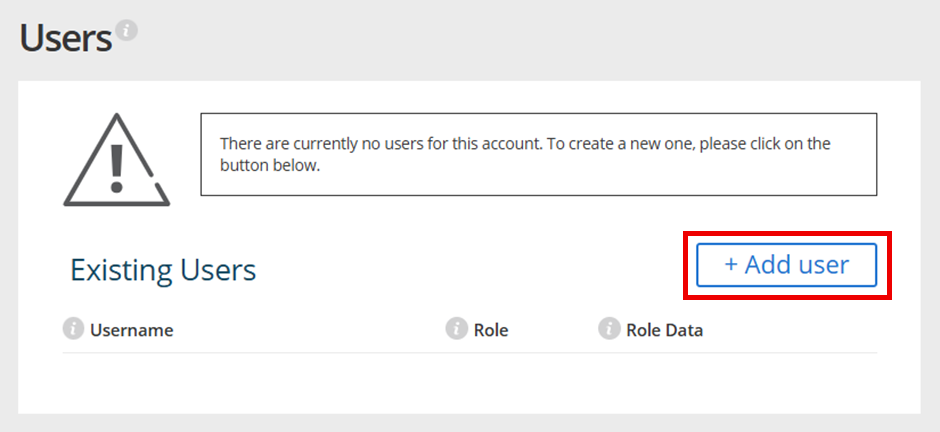The width and height of the screenshot is (940, 432).
Task: Click the info icon beside Users title
Action: click(x=126, y=30)
